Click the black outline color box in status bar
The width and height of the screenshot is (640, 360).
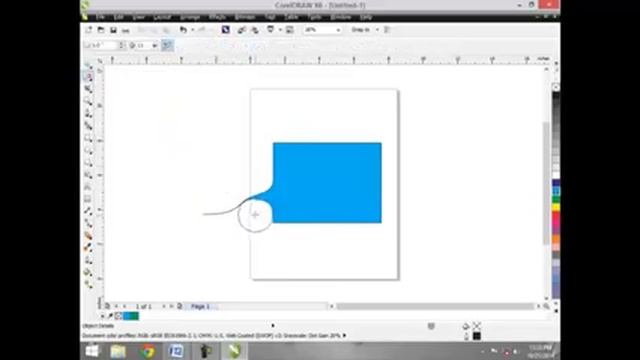(476, 336)
